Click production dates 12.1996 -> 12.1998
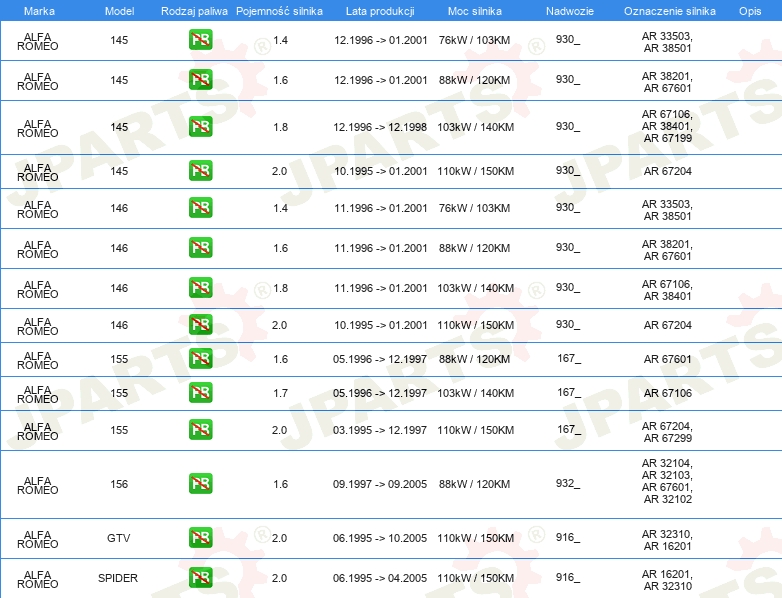This screenshot has width=782, height=598. click(380, 127)
